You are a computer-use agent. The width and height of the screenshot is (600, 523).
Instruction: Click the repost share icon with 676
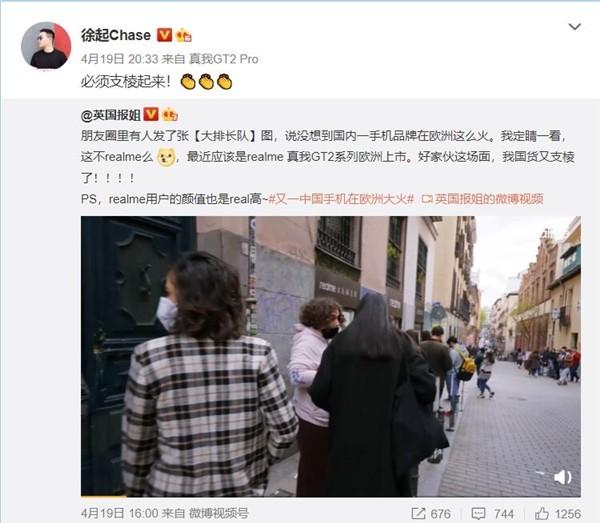[418, 513]
